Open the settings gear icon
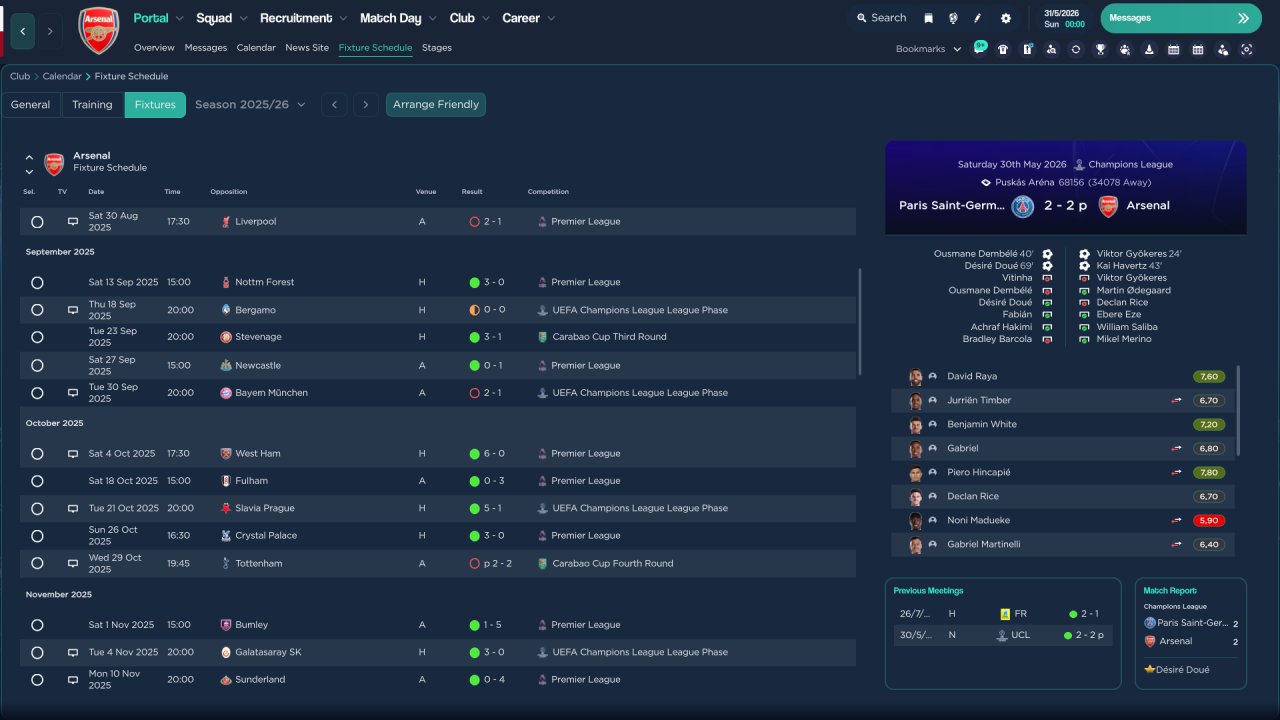1280x720 pixels. click(x=1005, y=18)
